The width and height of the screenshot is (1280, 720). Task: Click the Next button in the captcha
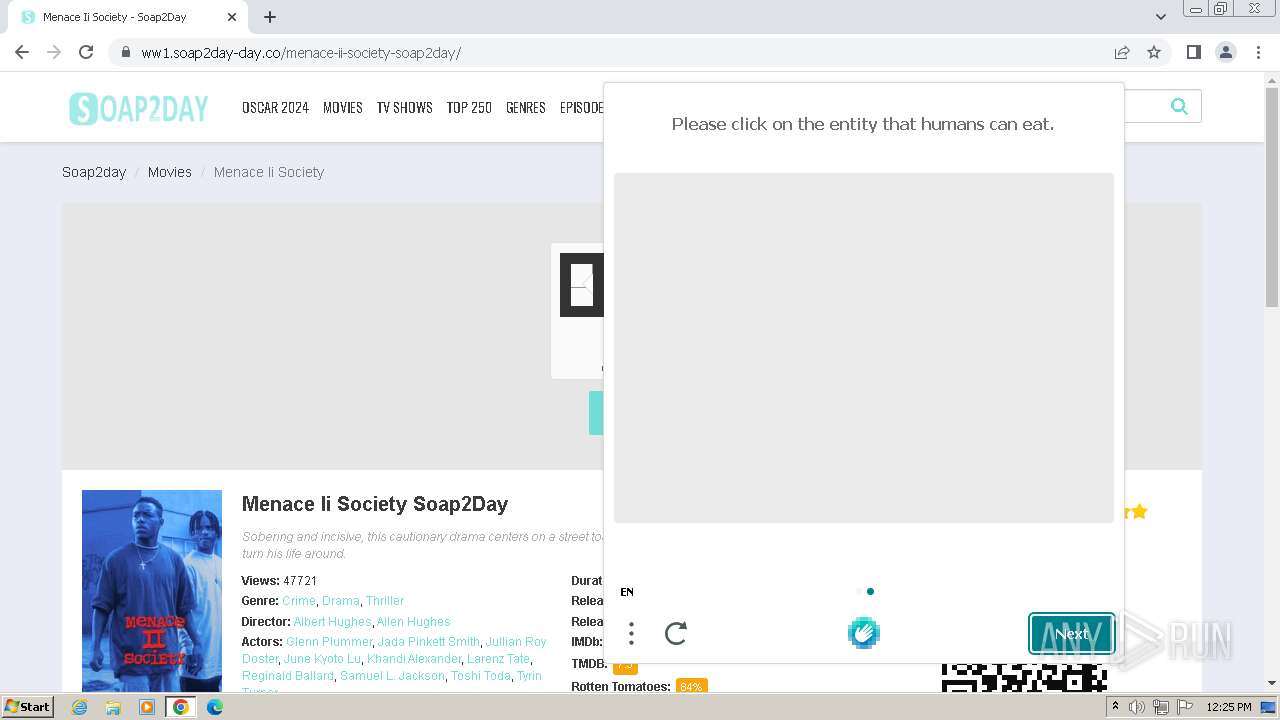point(1072,633)
